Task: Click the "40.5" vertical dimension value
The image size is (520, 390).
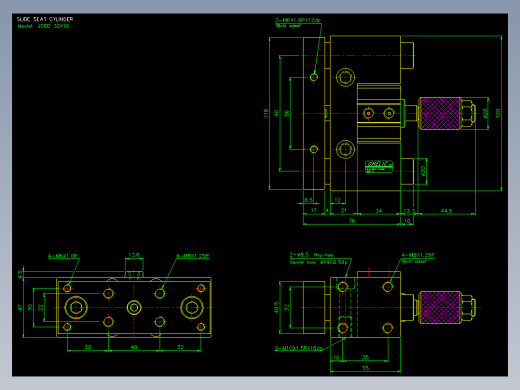Action: (276, 307)
